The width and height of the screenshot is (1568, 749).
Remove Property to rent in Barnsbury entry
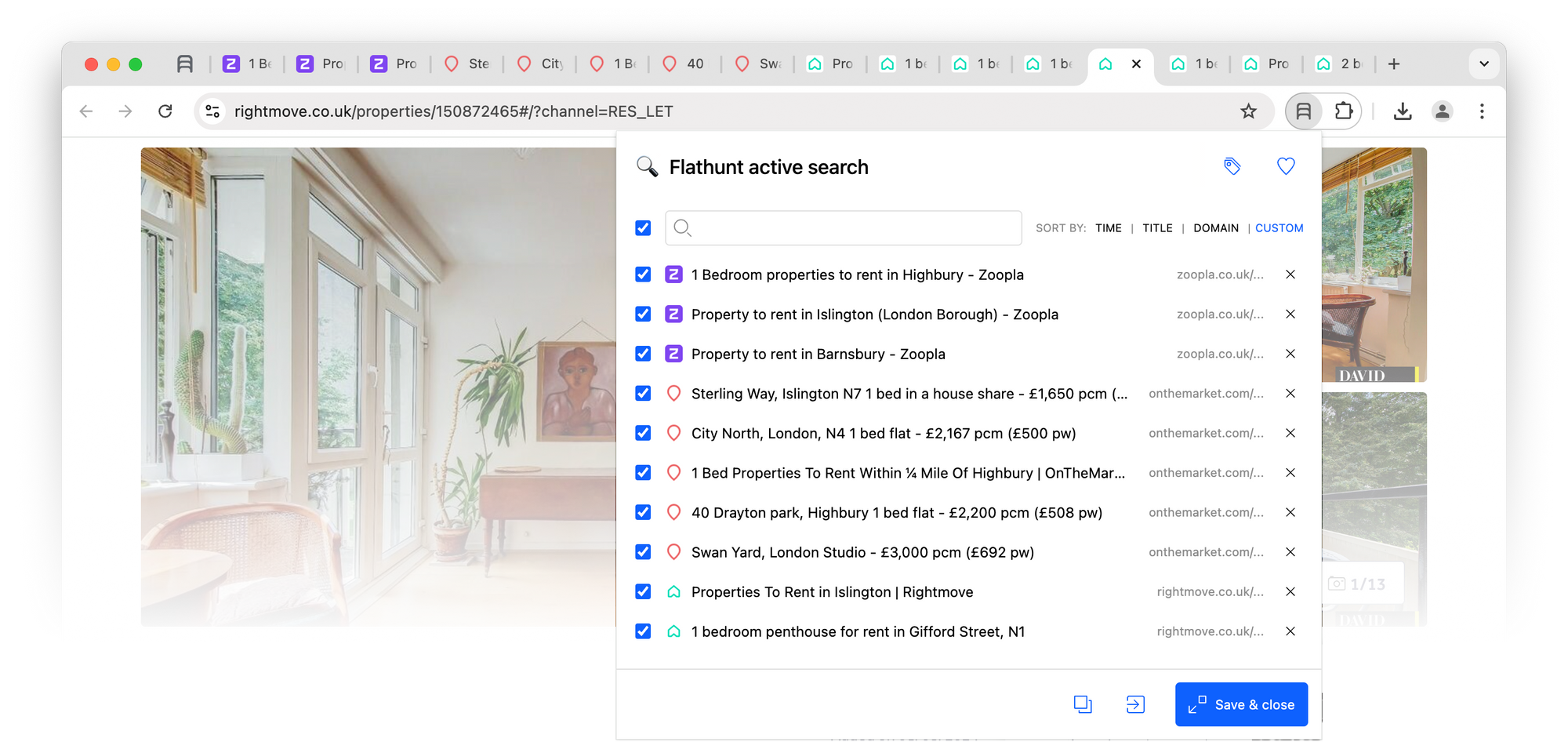click(1290, 354)
